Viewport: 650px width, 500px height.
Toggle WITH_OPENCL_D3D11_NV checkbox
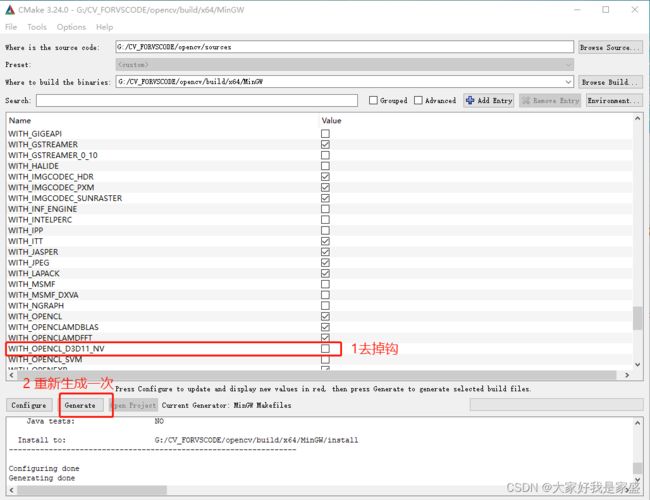pyautogui.click(x=325, y=349)
